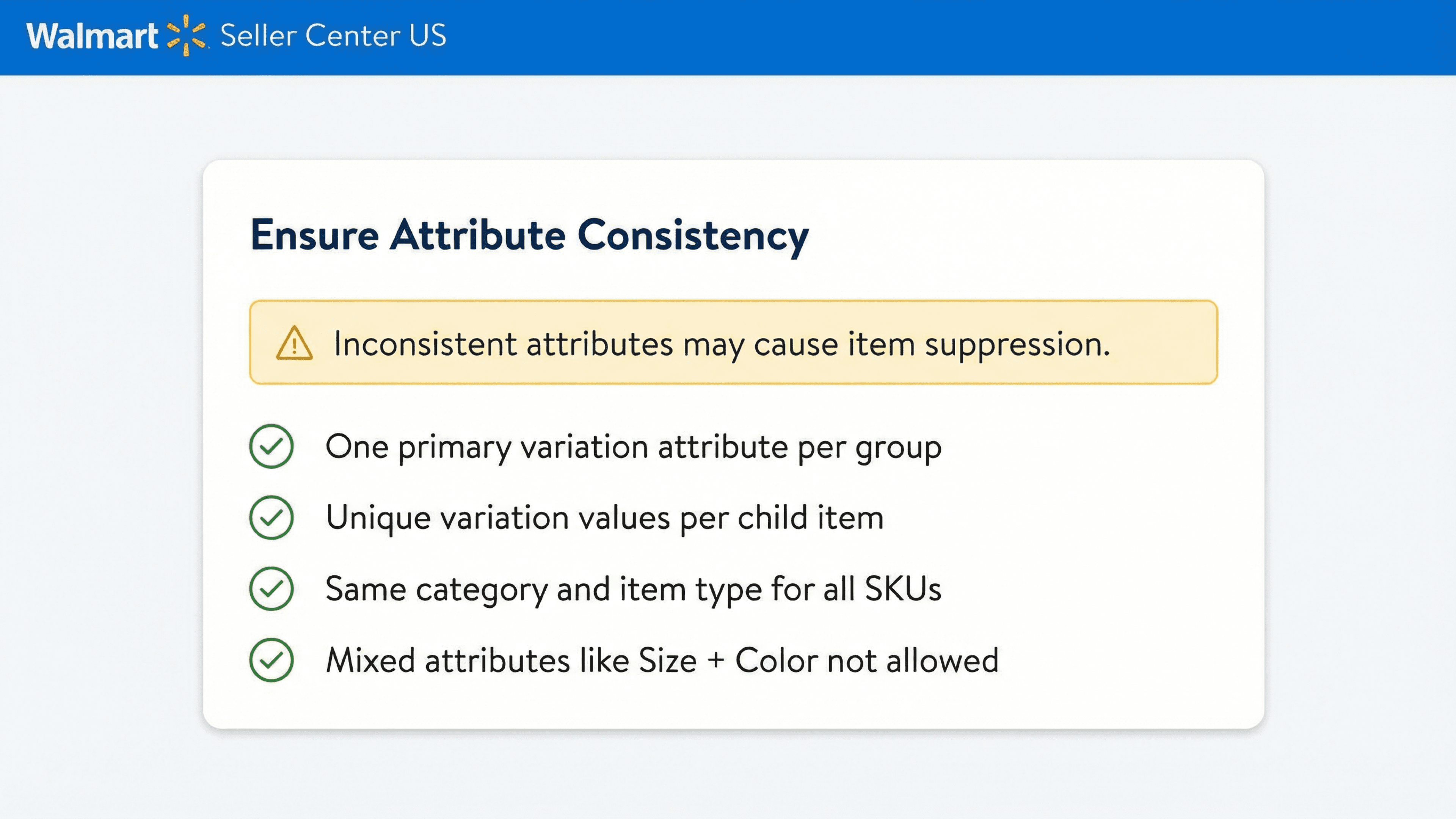Click the check icon beside 'Mixed attributes like Size'
This screenshot has width=1456, height=819.
tap(271, 660)
